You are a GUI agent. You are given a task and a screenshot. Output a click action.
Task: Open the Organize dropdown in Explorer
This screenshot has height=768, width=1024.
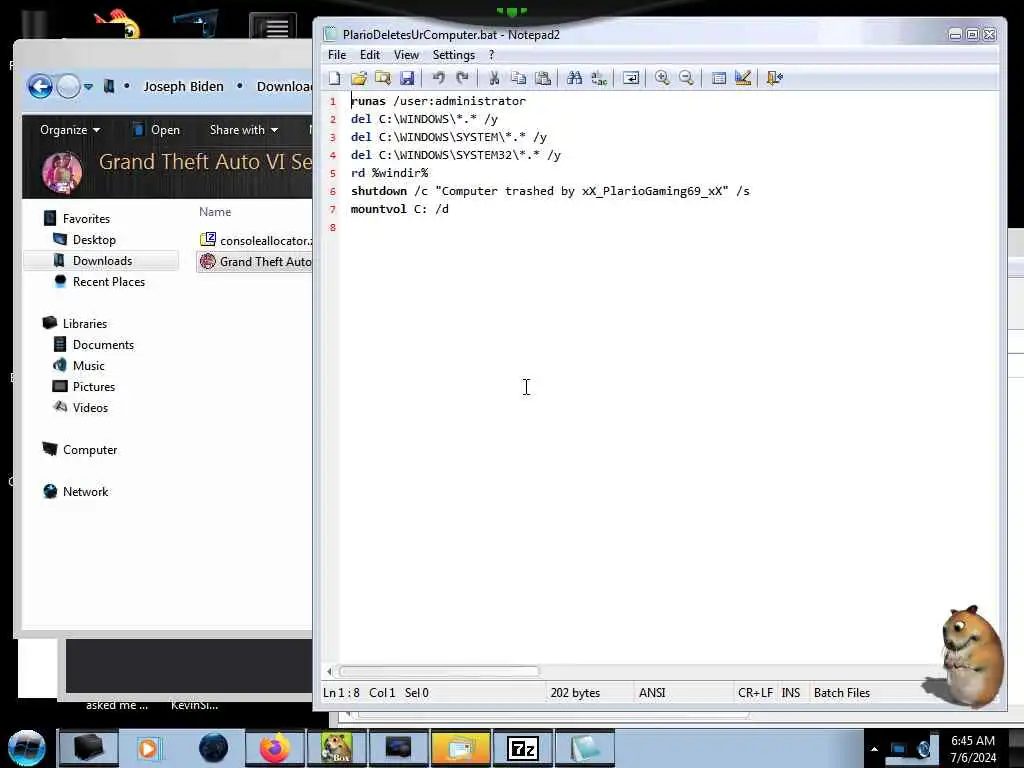coord(70,130)
